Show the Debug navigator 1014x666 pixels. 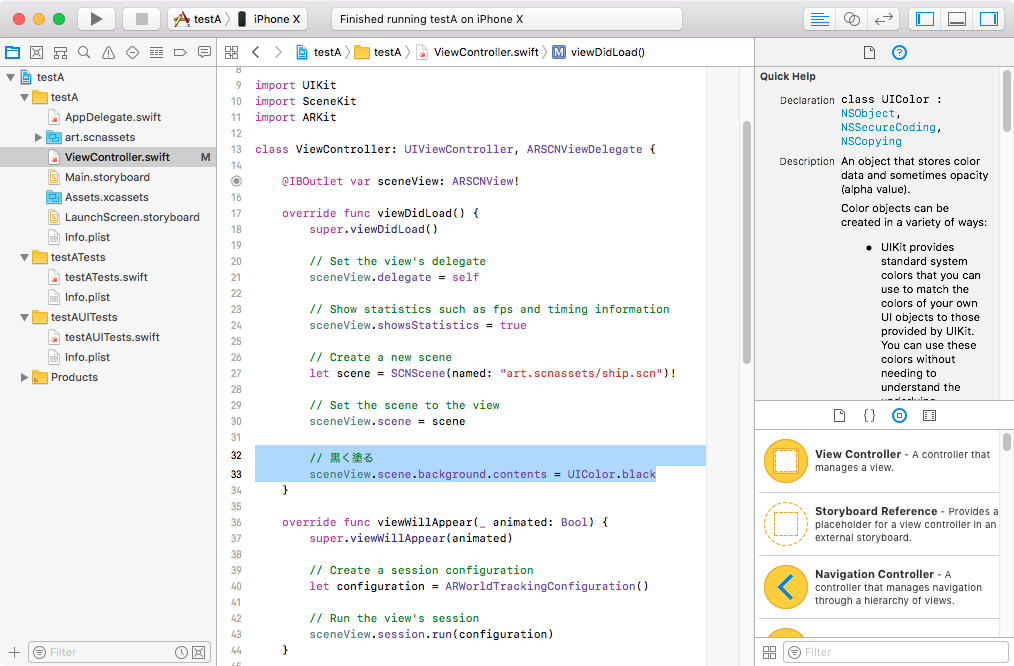pyautogui.click(x=156, y=52)
